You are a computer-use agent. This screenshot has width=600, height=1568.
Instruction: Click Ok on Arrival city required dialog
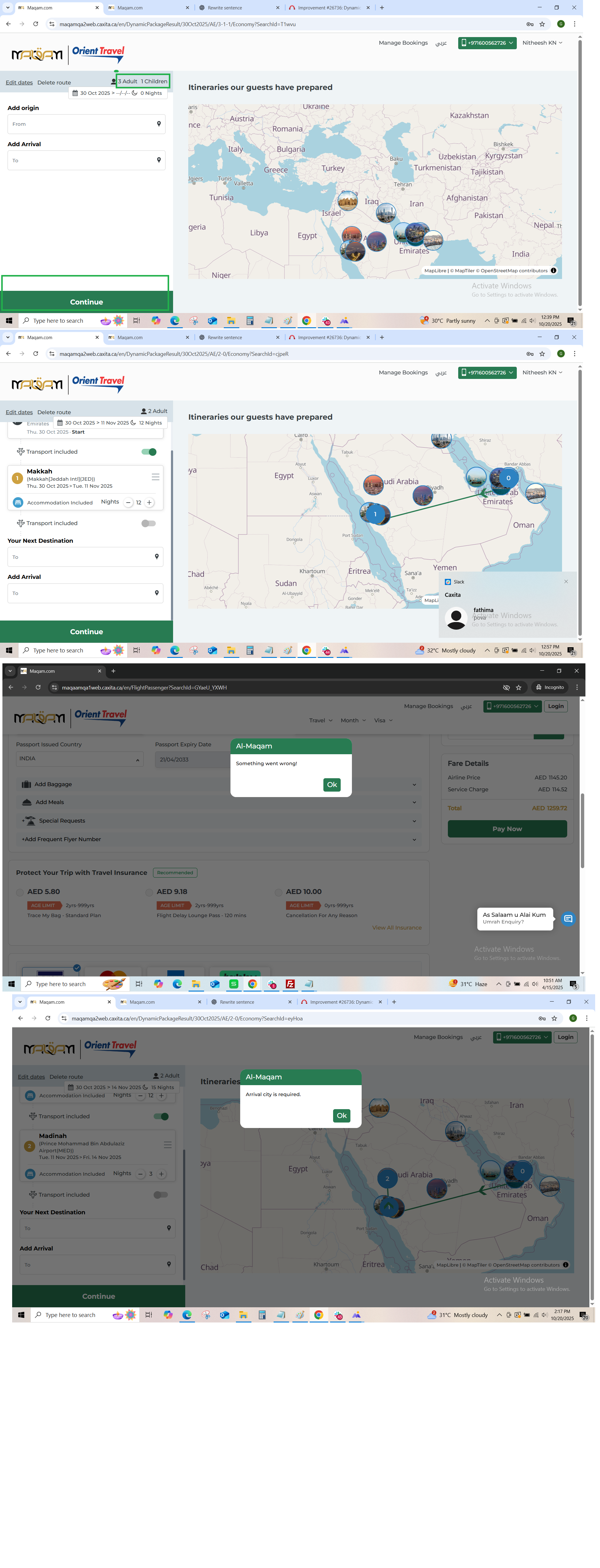click(x=341, y=1116)
